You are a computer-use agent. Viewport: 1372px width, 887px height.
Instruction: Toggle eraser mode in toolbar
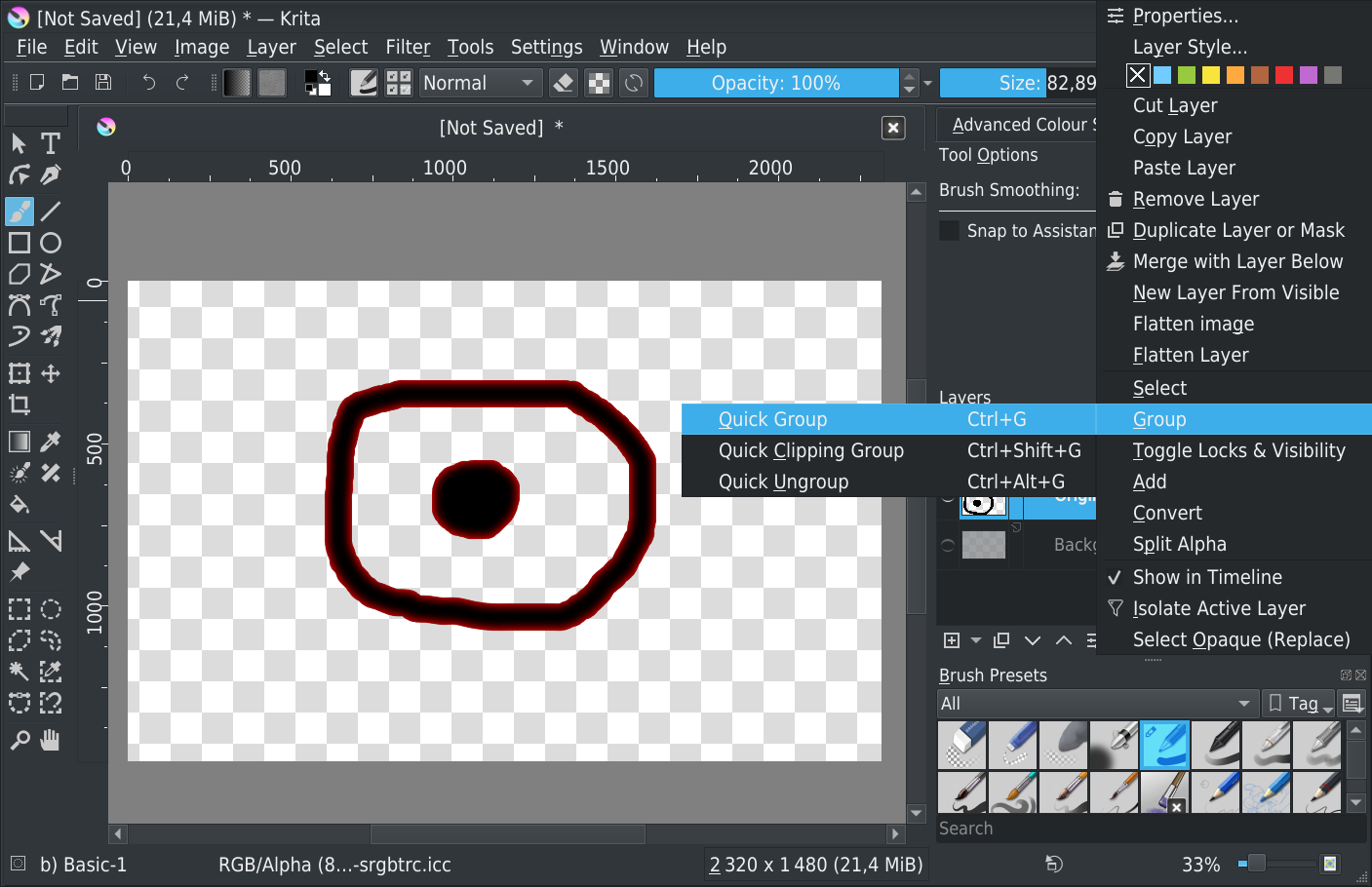pos(563,83)
